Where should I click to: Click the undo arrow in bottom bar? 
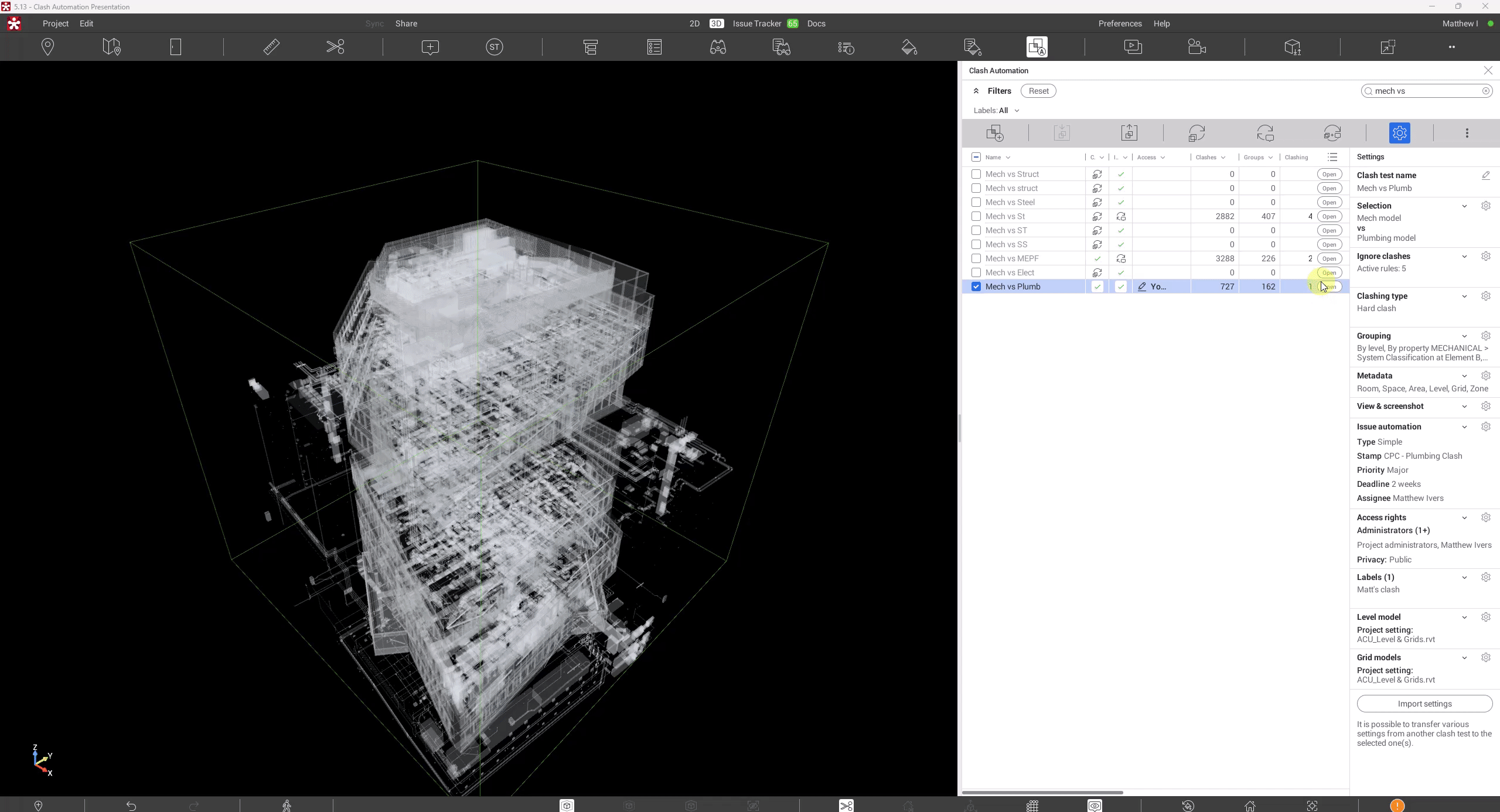(131, 806)
